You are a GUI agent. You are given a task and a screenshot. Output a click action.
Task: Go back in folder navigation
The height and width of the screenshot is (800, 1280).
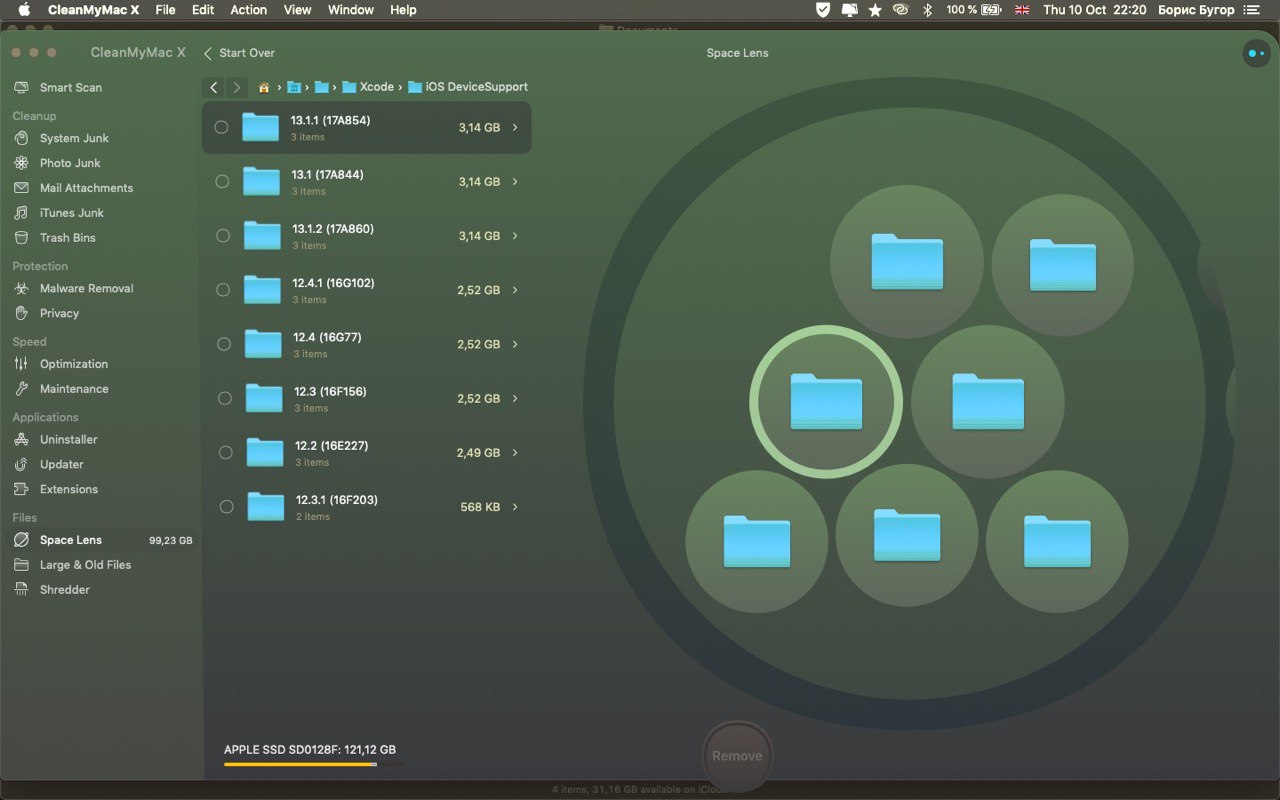pyautogui.click(x=214, y=87)
